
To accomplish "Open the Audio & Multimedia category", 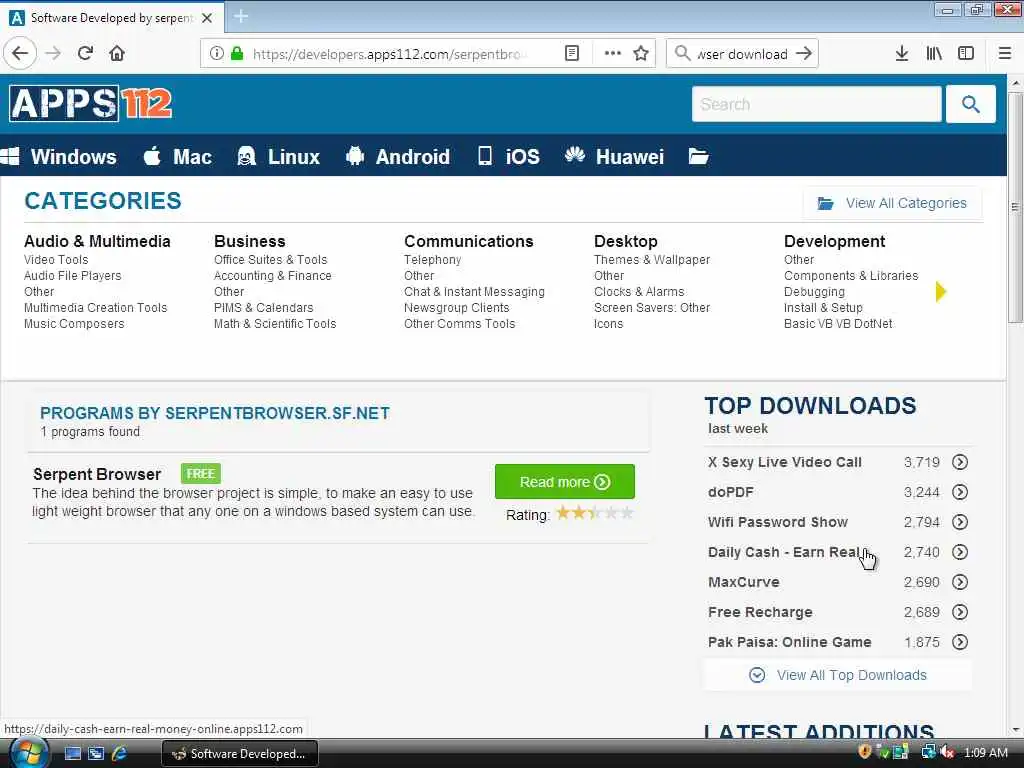I will (97, 241).
